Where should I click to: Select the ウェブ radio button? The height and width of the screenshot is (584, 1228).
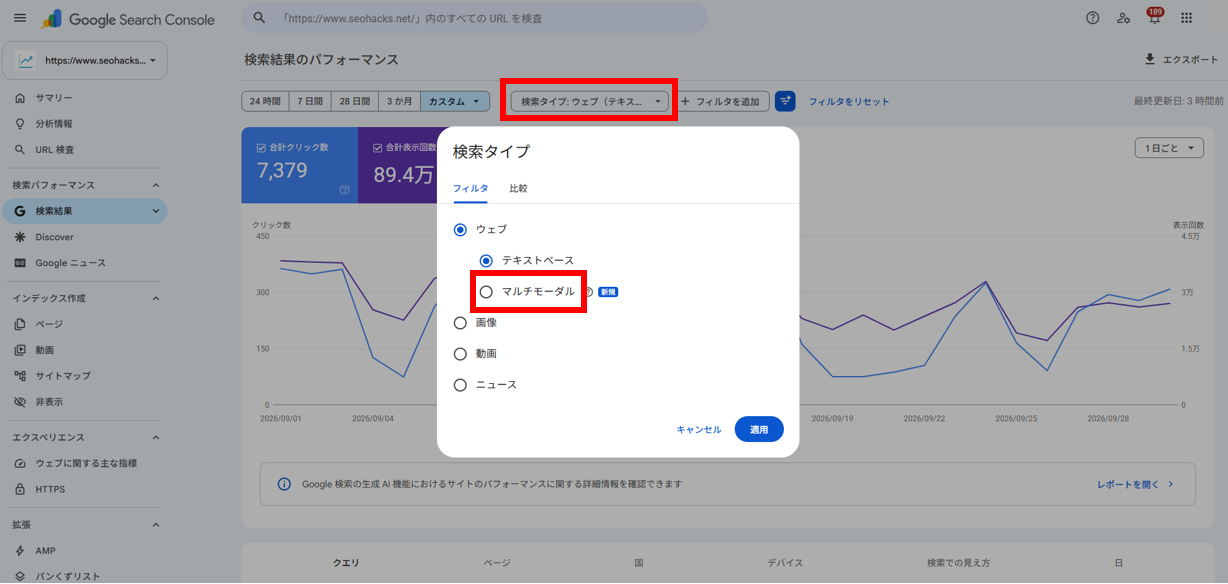[460, 230]
